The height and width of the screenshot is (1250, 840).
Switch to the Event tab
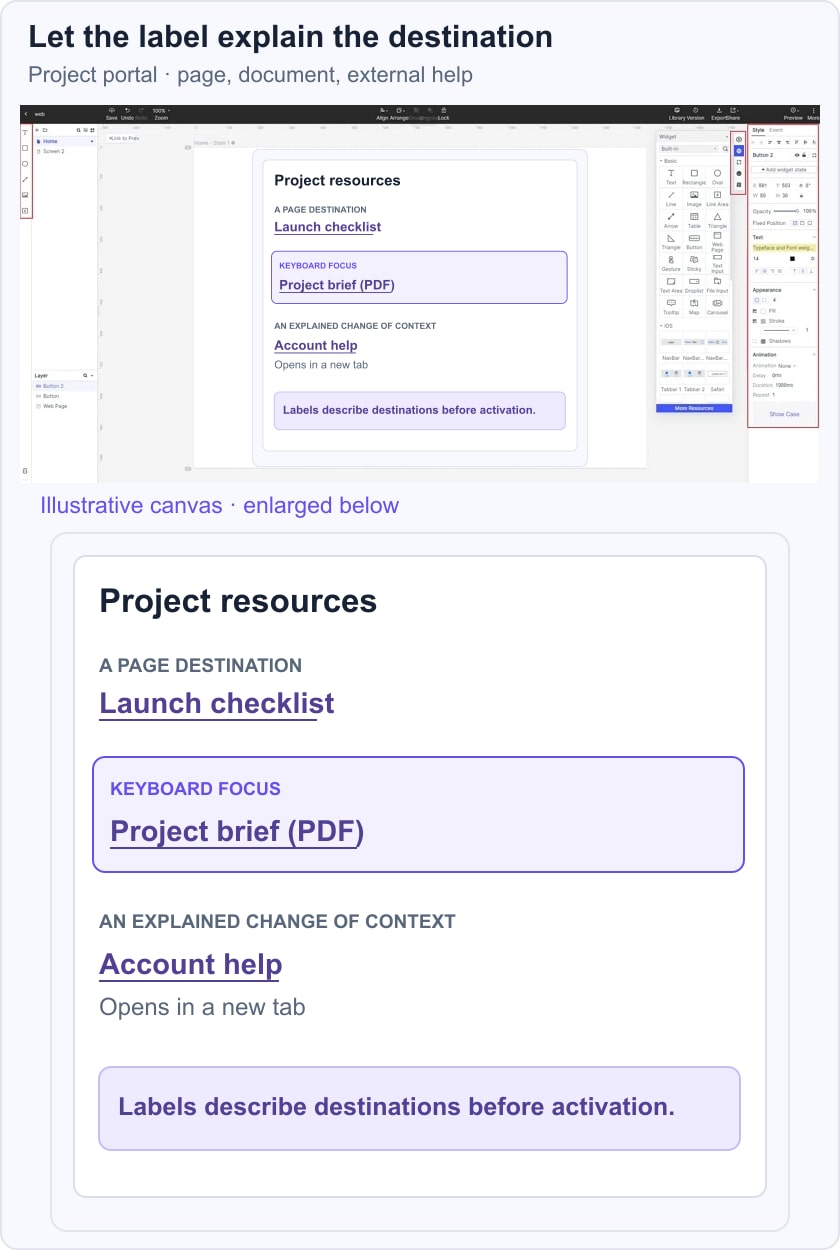(776, 130)
